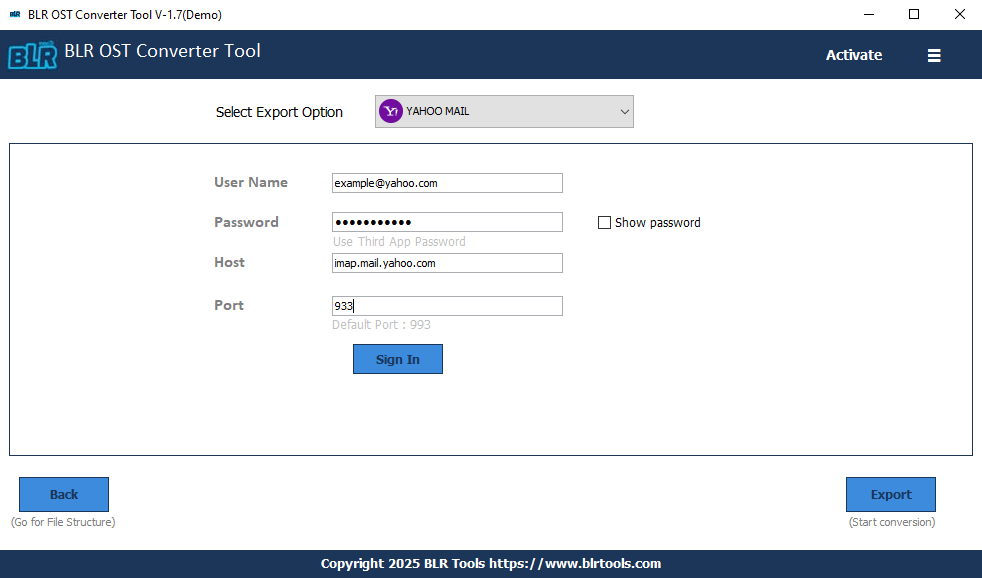Edit the Port number field
The image size is (982, 578).
click(x=447, y=306)
